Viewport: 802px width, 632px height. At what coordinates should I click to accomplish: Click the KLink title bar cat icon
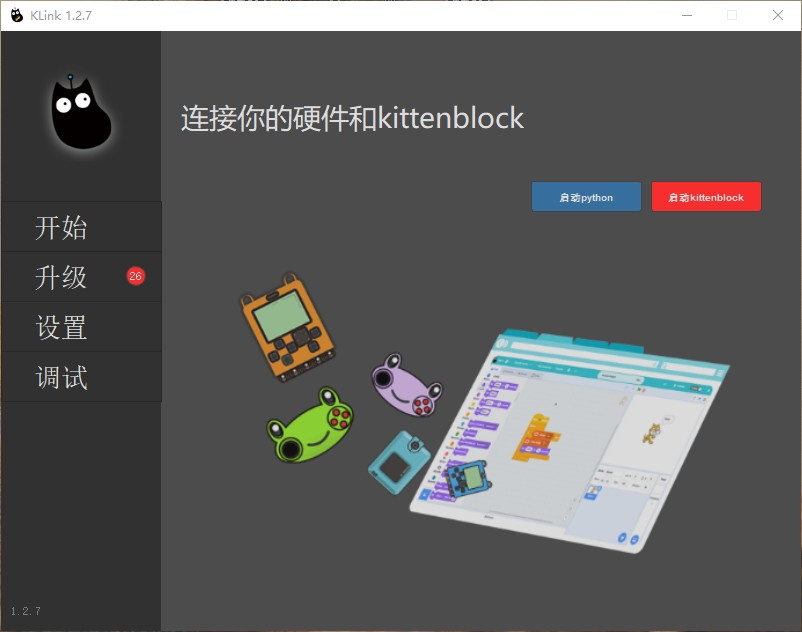point(17,15)
